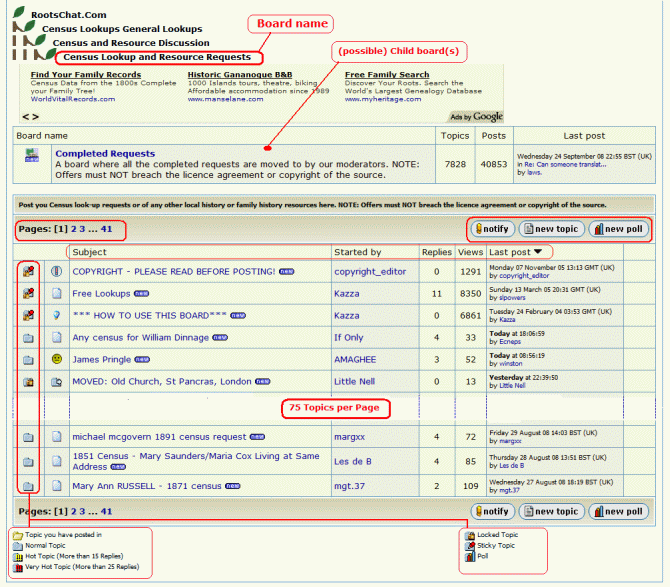This screenshot has height=587, width=670.
Task: Open the Find Your Family Records ad
Action: [x=86, y=75]
